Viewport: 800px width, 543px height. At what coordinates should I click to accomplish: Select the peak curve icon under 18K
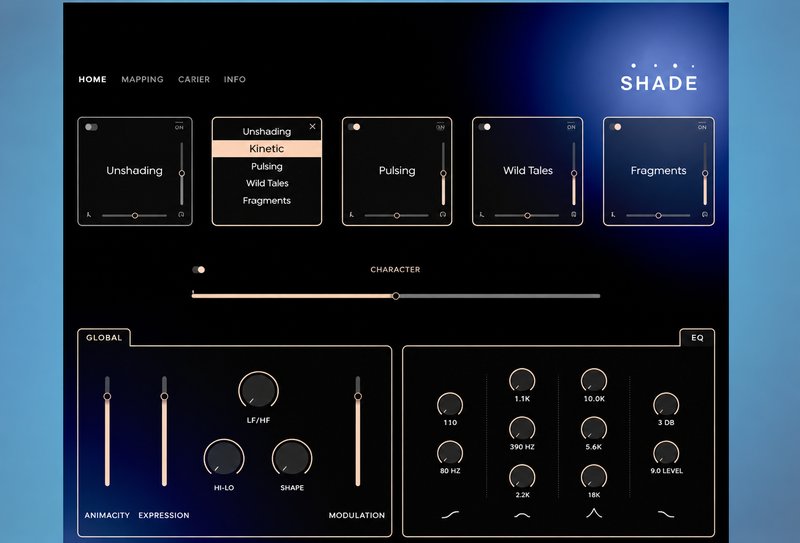tap(594, 513)
